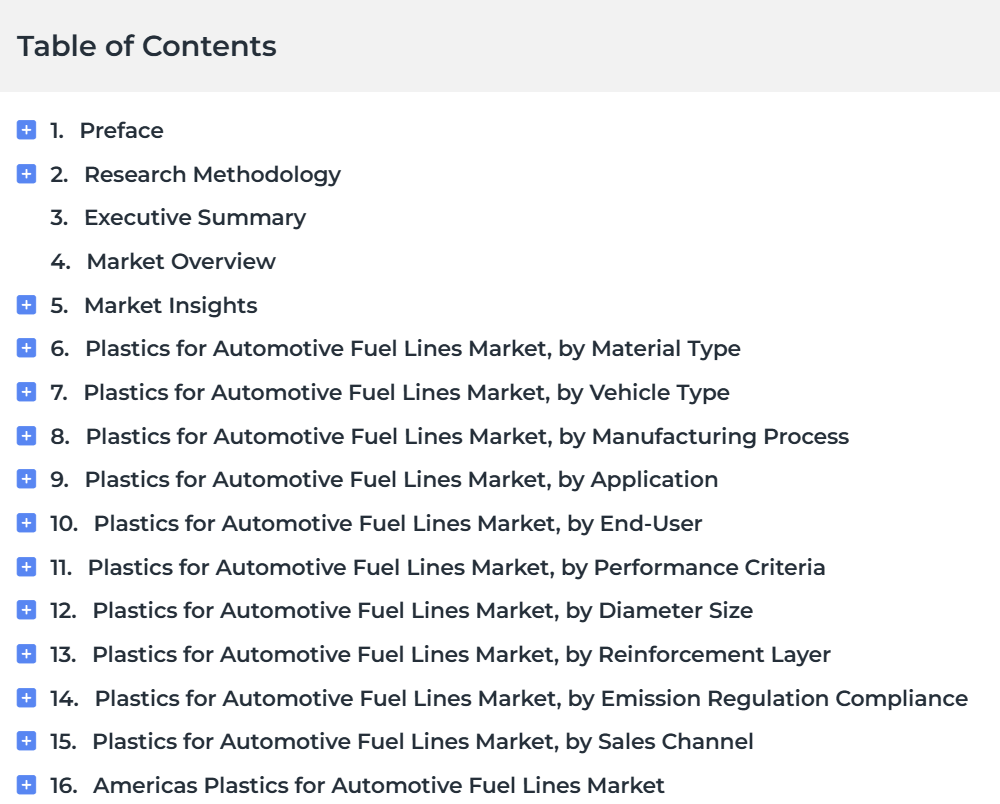Select the Preface chapter title
Image resolution: width=1000 pixels, height=804 pixels.
(x=121, y=131)
